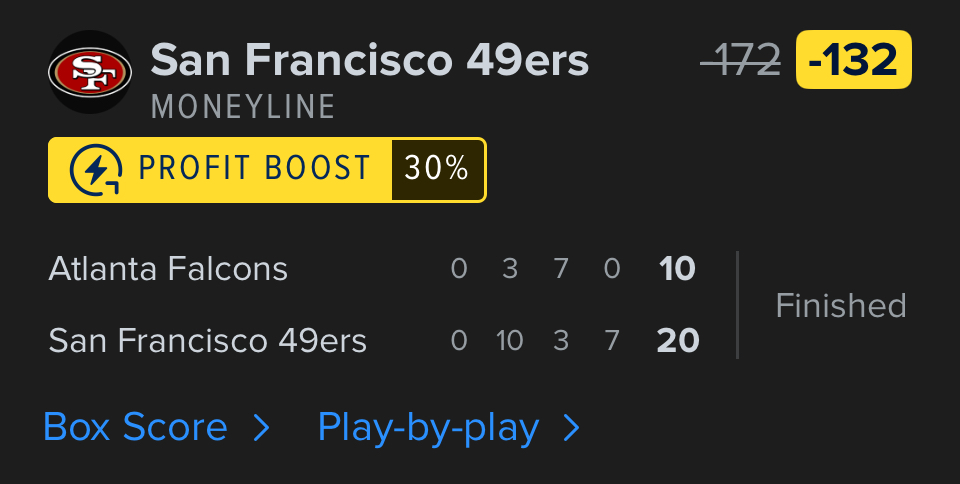960x484 pixels.
Task: Click the 30% boost percentage badge
Action: [x=437, y=169]
